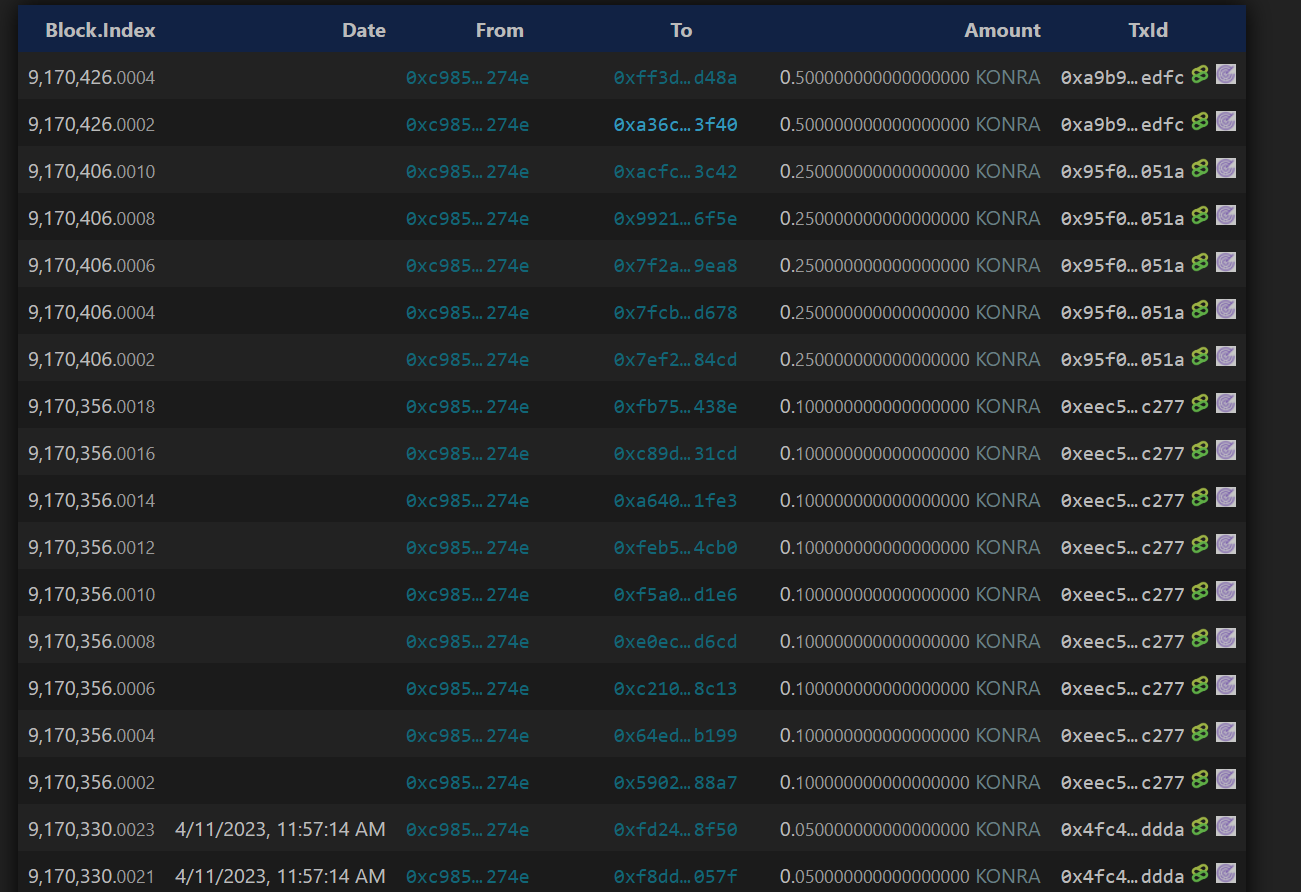The image size is (1301, 892).
Task: Click the purple radar icon in row 9,170,356.0014
Action: click(1226, 497)
